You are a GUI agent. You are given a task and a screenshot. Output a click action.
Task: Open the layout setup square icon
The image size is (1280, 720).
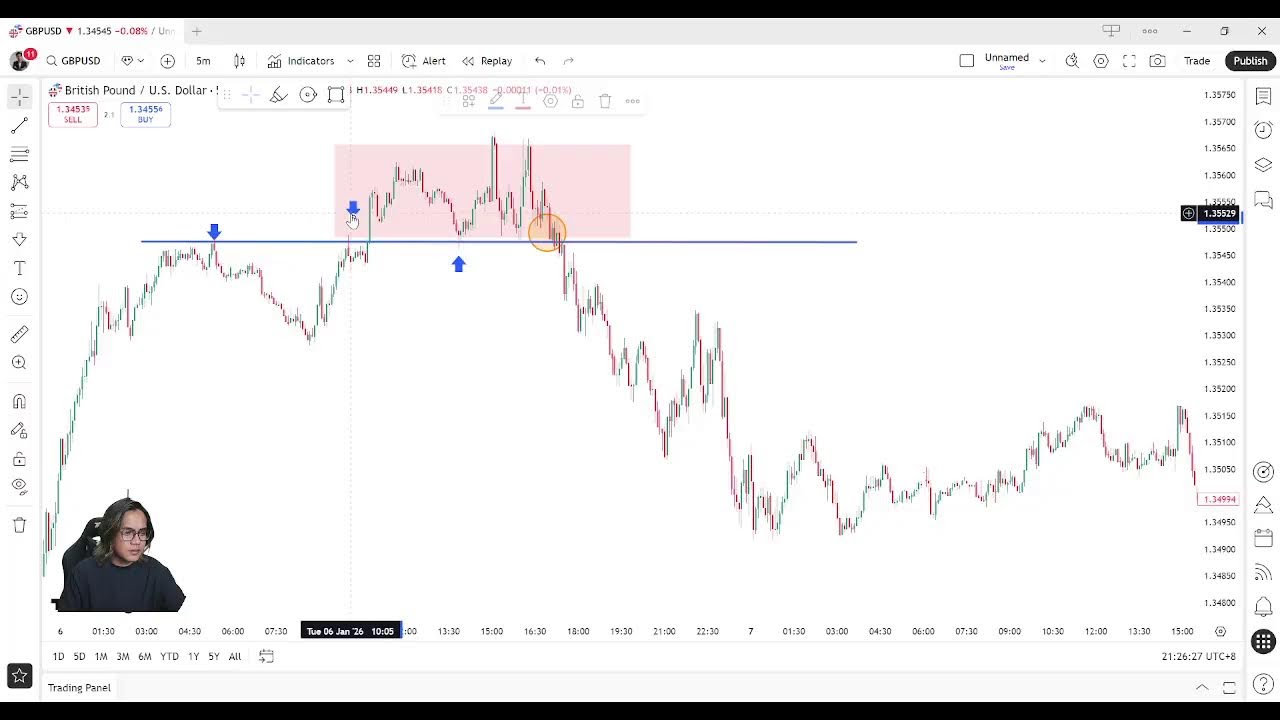[x=966, y=61]
